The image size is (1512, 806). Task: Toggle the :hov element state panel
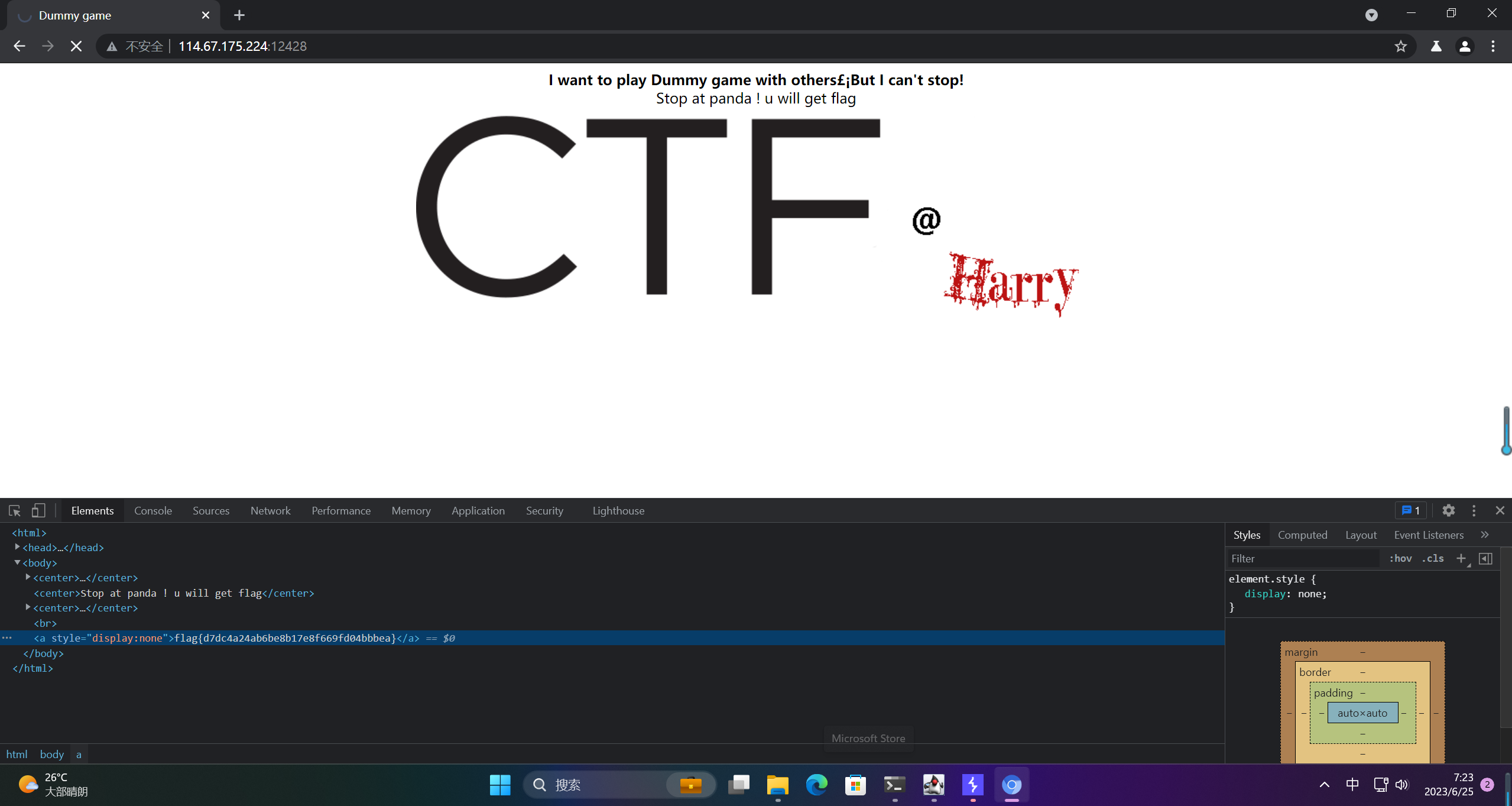click(1400, 558)
